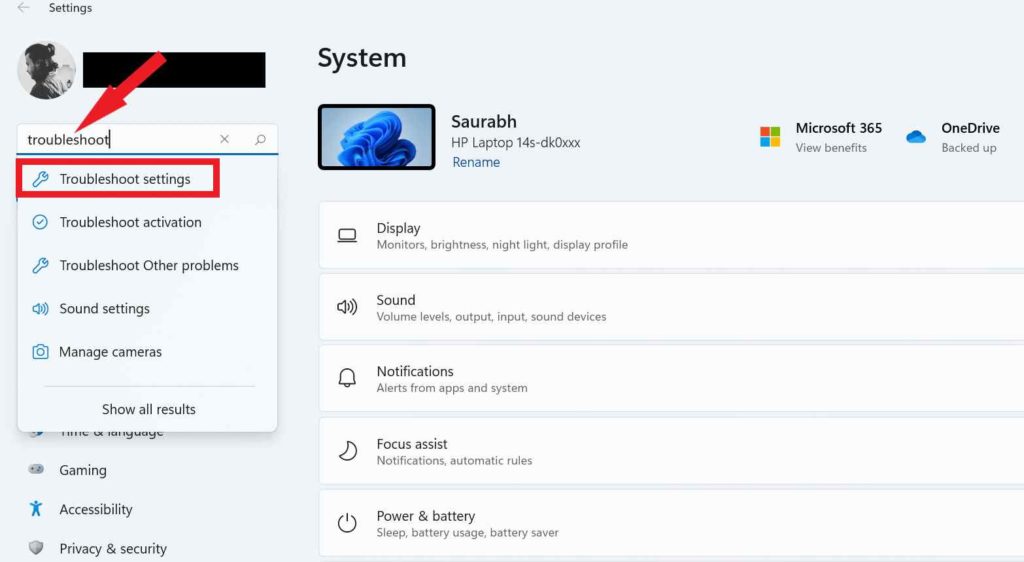The image size is (1024, 562).
Task: Click the Sound speaker icon in System list
Action: [347, 307]
